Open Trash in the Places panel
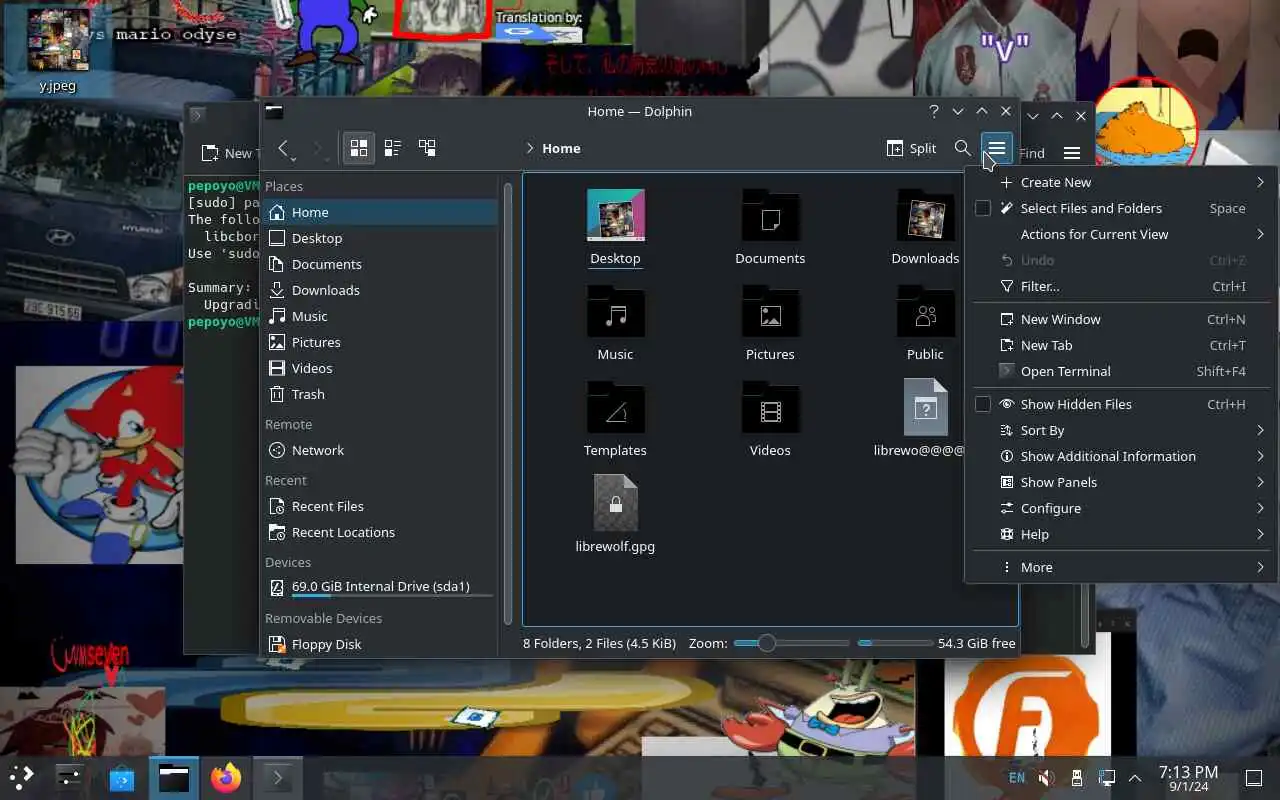1280x800 pixels. pos(380,394)
